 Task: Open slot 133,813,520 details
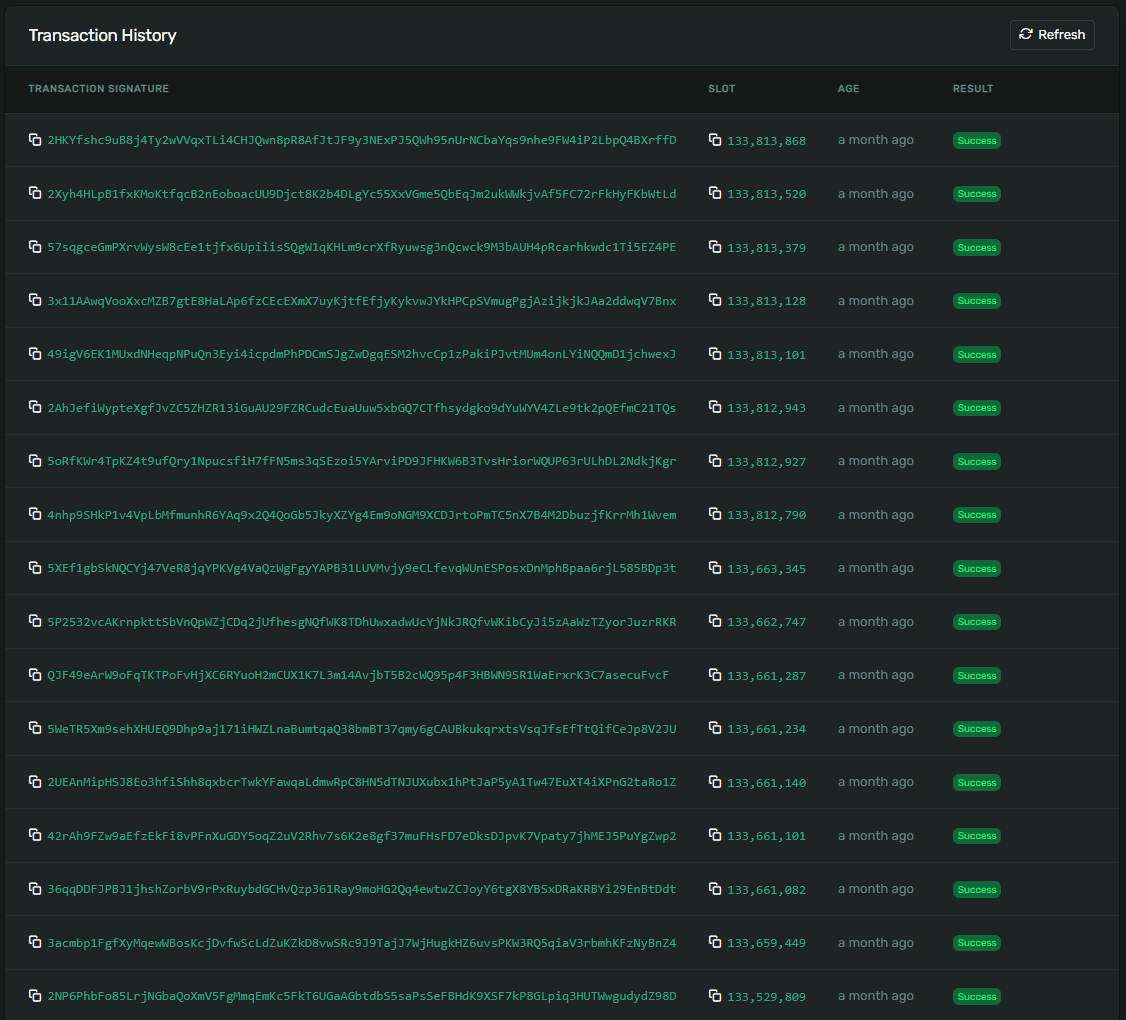coord(766,194)
